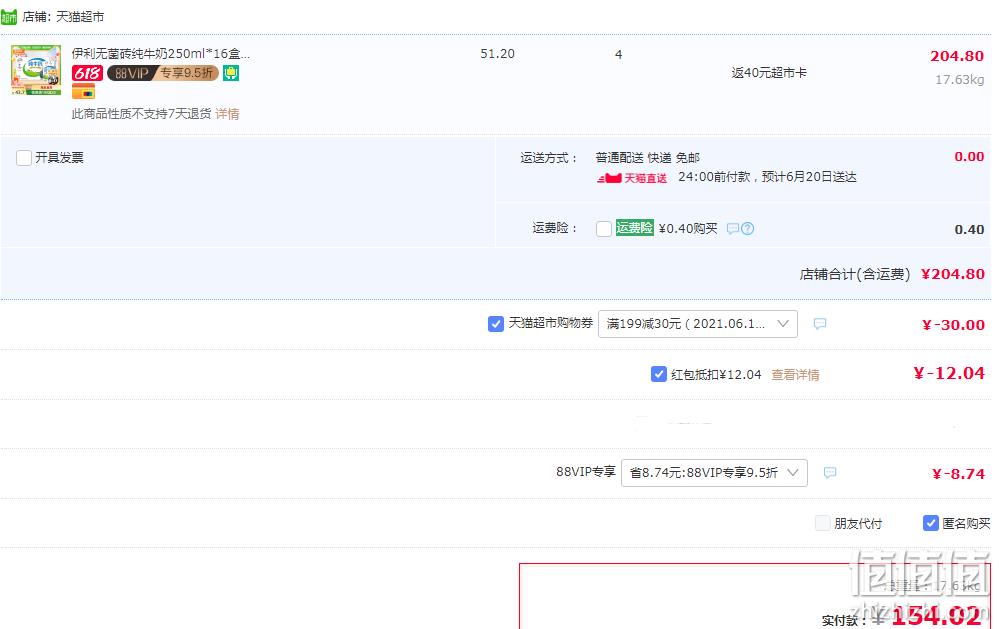Open the 满199减30元 coupon dropdown
Image resolution: width=999 pixels, height=629 pixels.
(x=698, y=324)
